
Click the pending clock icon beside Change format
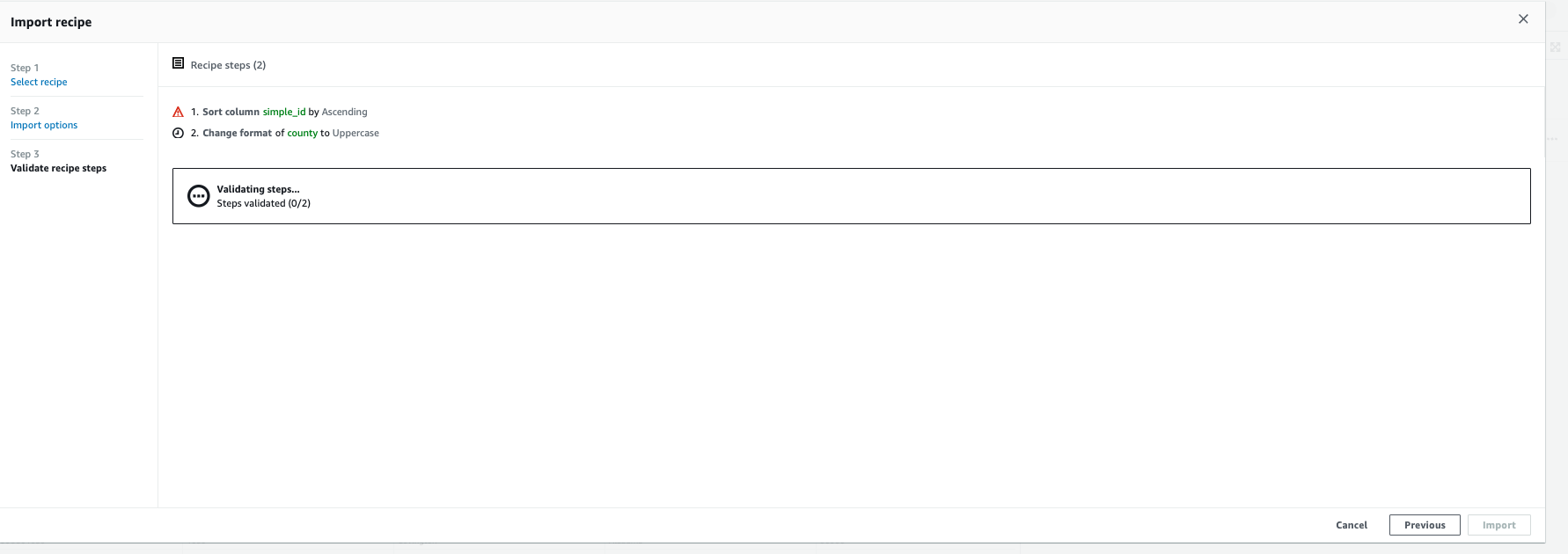[176, 133]
